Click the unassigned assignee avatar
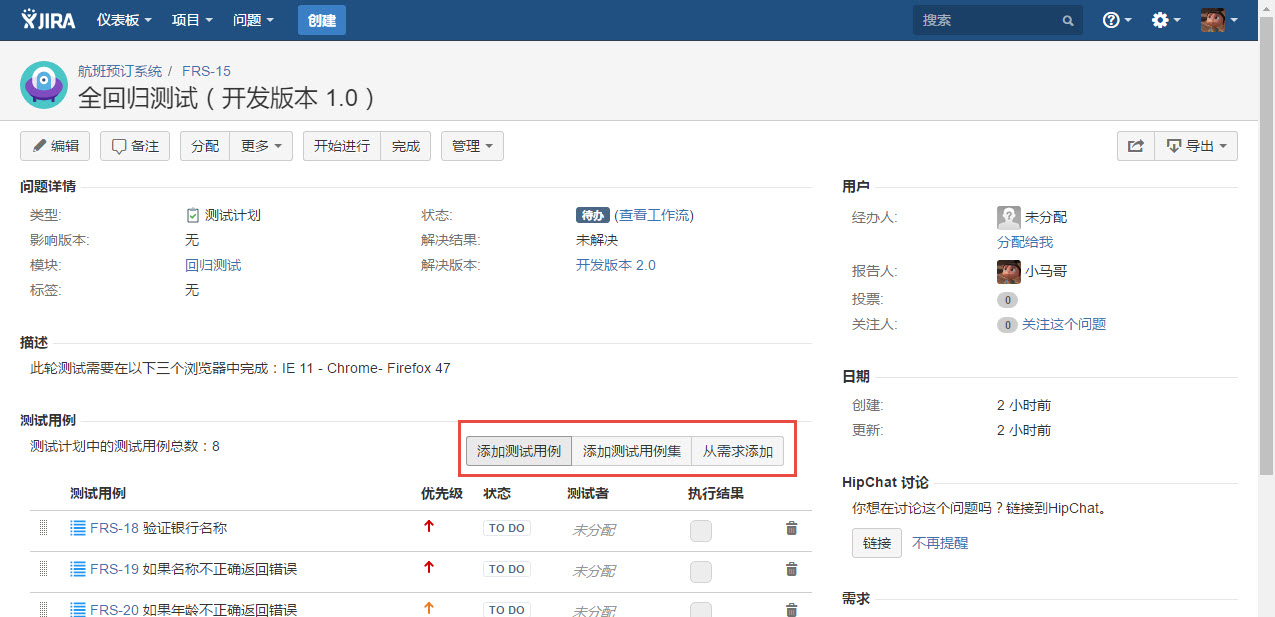 [x=1008, y=217]
